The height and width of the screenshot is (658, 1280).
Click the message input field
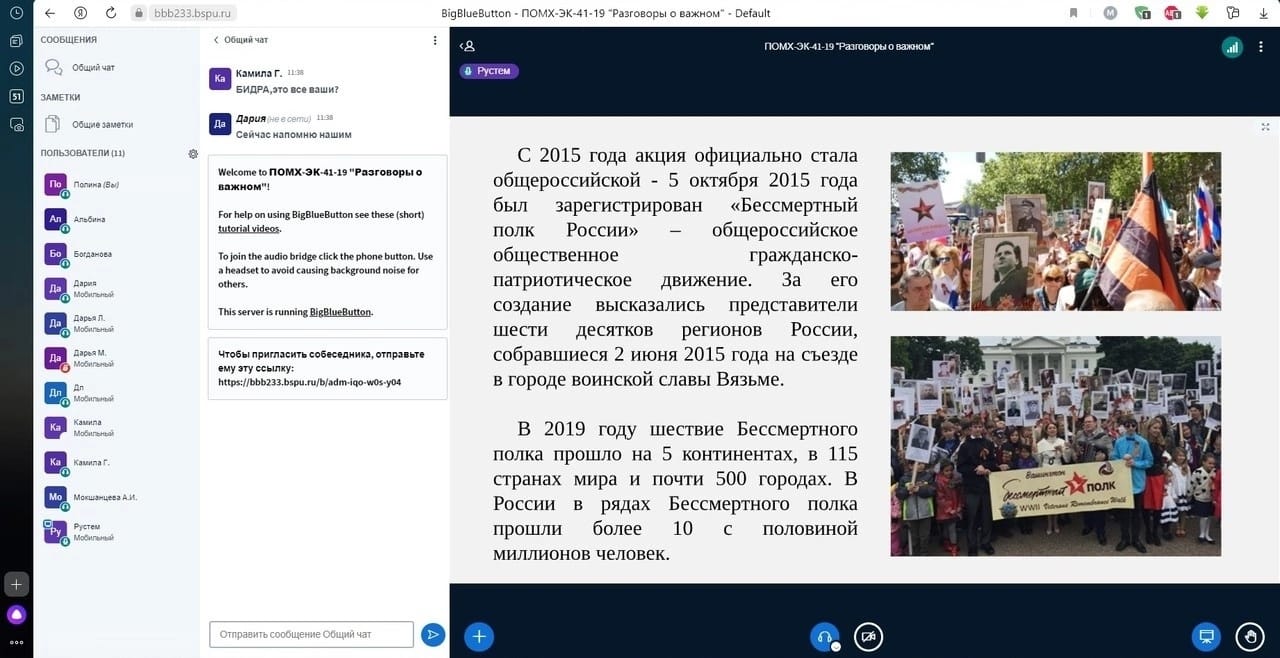tap(311, 634)
